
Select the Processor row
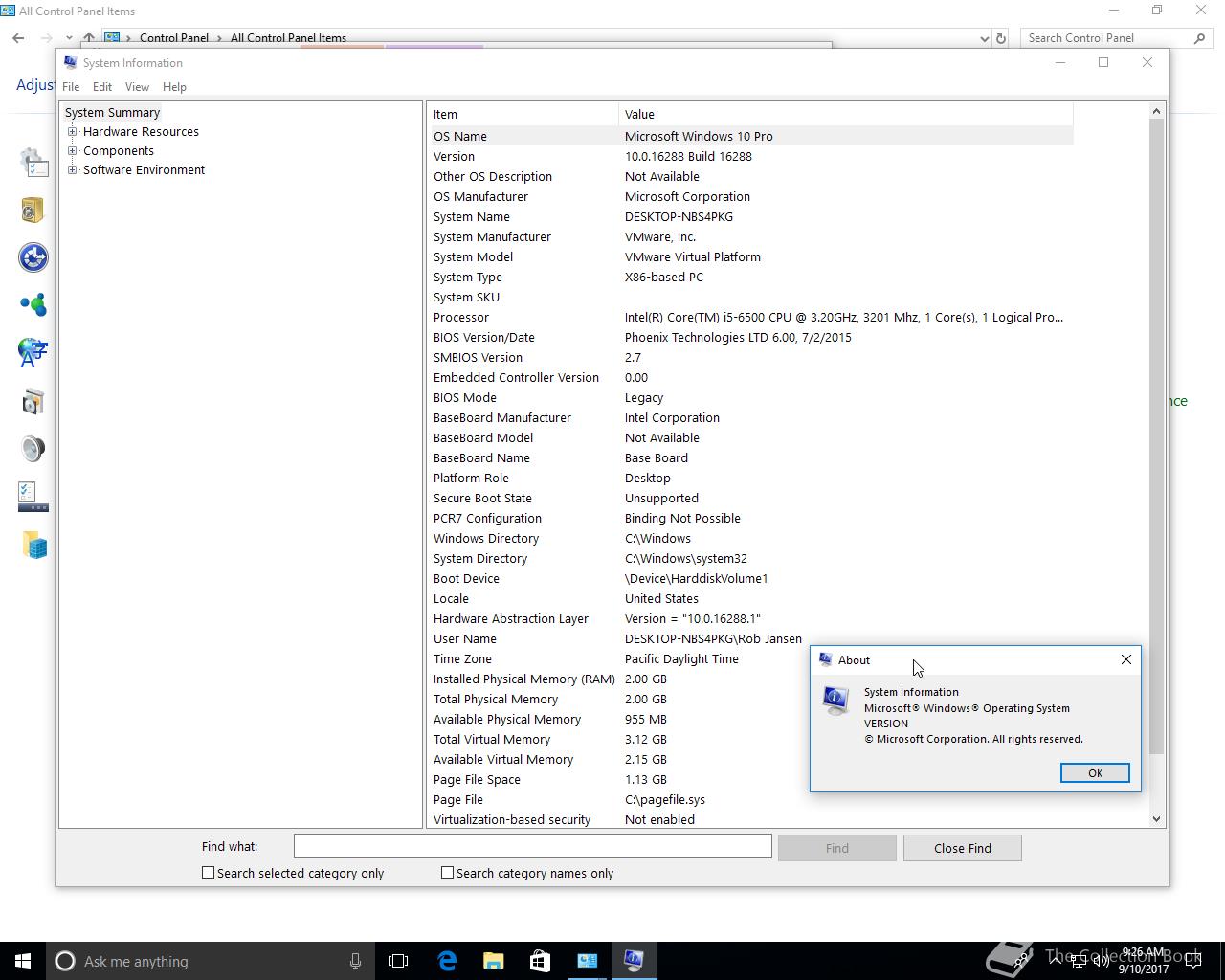pyautogui.click(x=751, y=317)
